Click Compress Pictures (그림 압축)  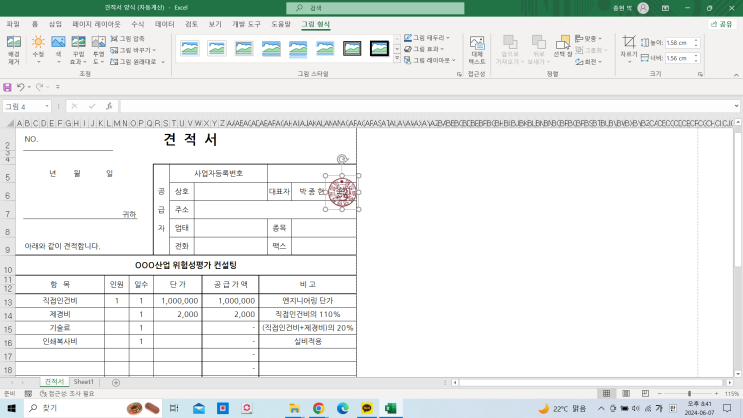[127, 38]
